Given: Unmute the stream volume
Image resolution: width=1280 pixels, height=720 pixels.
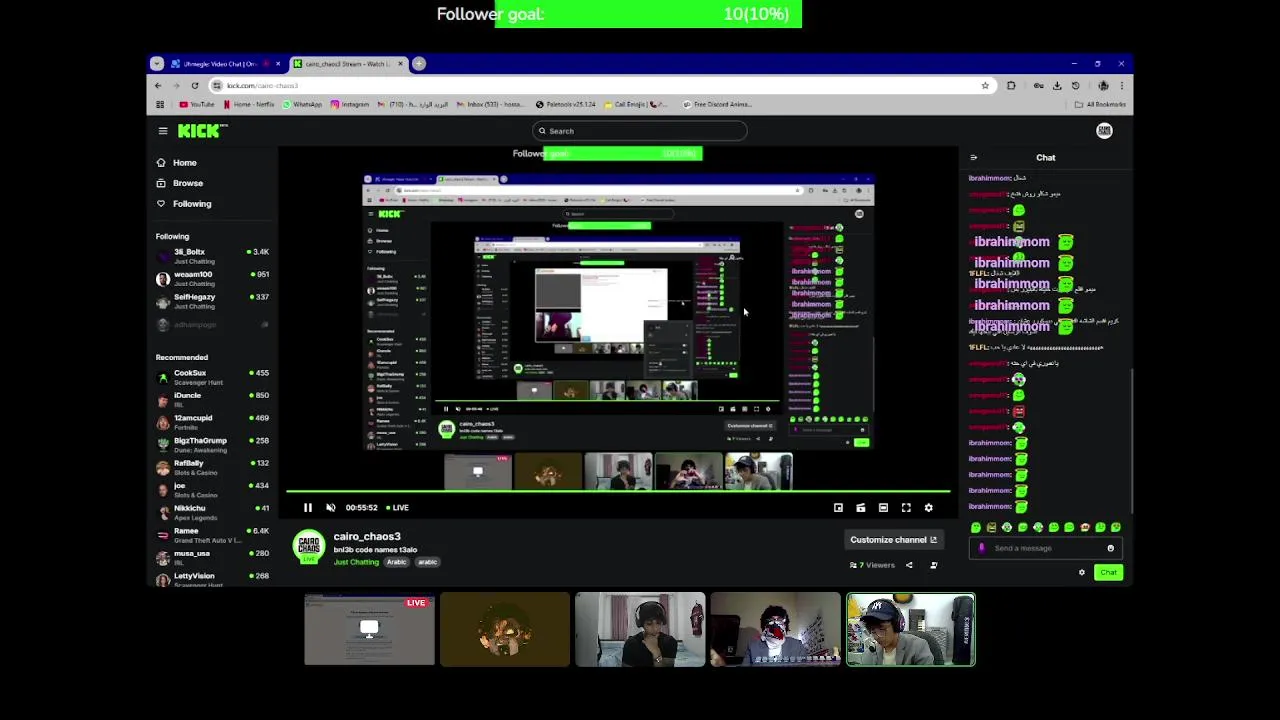Looking at the screenshot, I should point(331,507).
